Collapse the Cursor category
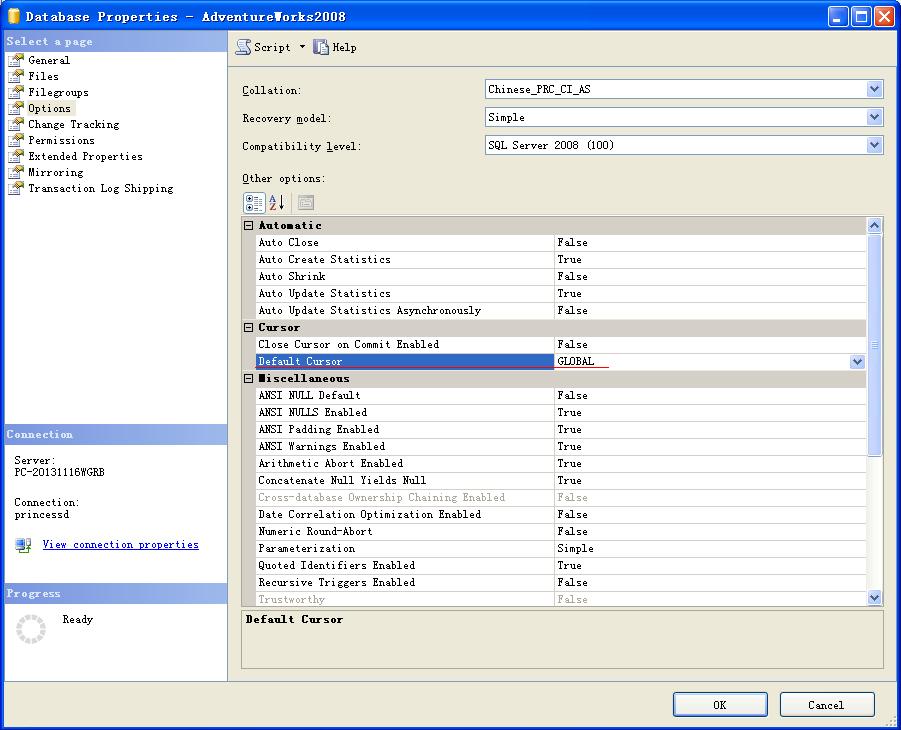The height and width of the screenshot is (730, 901). [x=248, y=328]
